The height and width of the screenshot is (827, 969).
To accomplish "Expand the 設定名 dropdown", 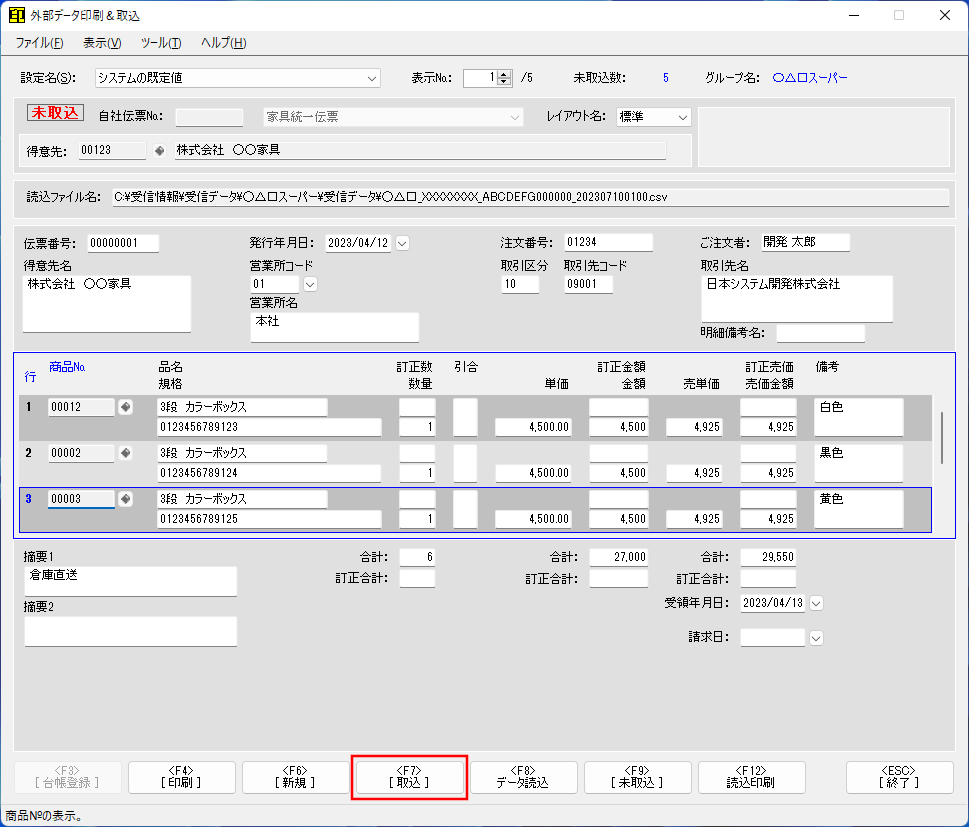I will click(371, 78).
